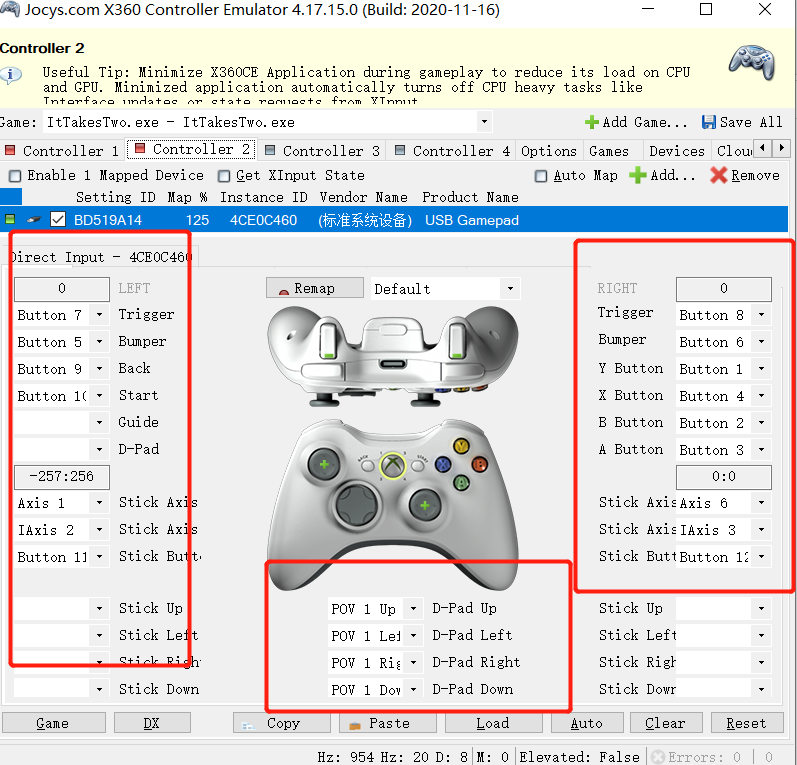This screenshot has height=765, width=797.
Task: Click the Game button at bottom
Action: coord(53,723)
